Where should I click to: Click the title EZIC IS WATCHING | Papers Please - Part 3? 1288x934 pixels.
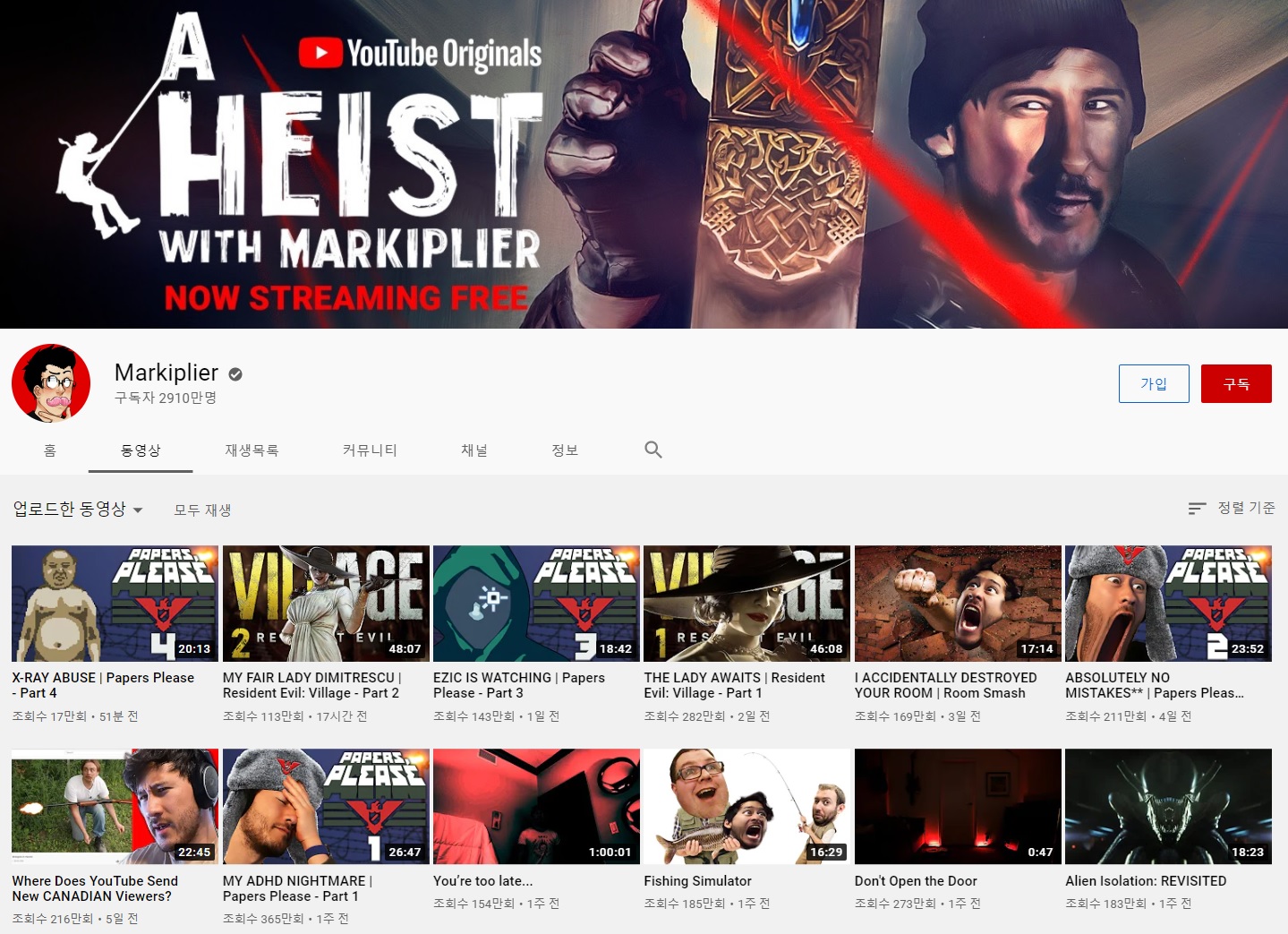click(519, 685)
